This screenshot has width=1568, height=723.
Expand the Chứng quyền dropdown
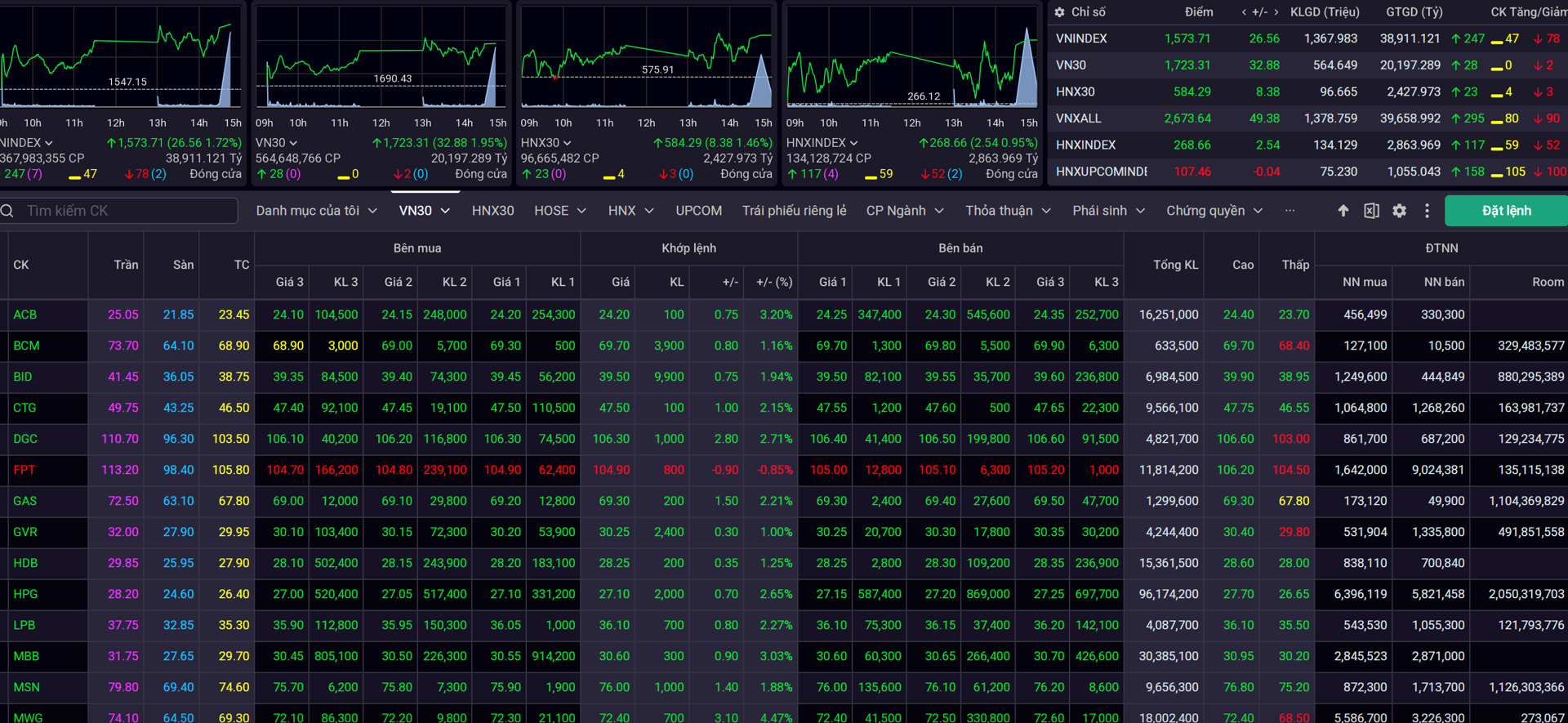pyautogui.click(x=1214, y=211)
